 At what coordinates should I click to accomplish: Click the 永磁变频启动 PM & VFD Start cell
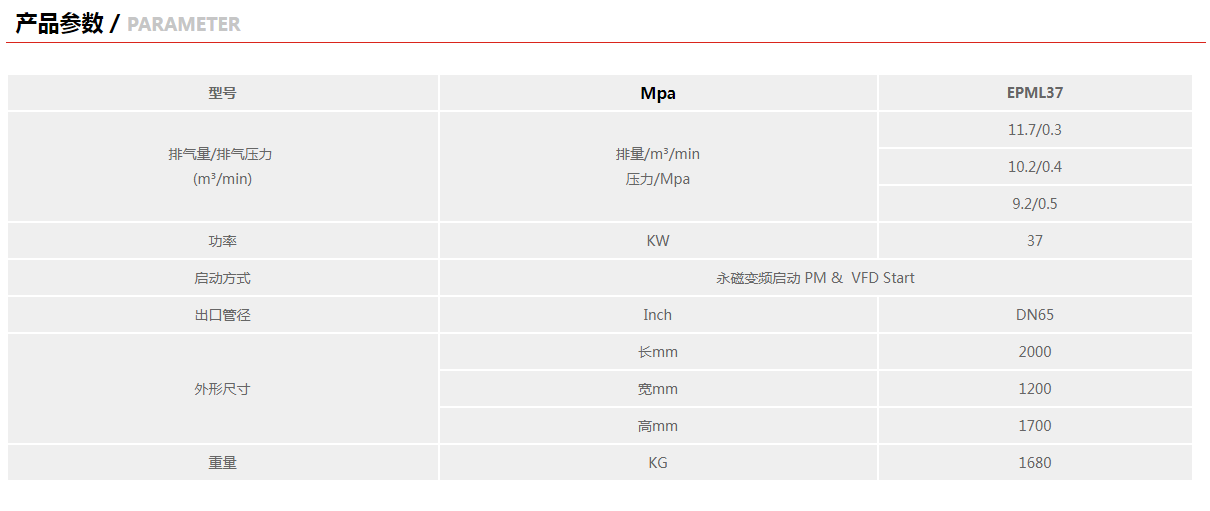(815, 278)
